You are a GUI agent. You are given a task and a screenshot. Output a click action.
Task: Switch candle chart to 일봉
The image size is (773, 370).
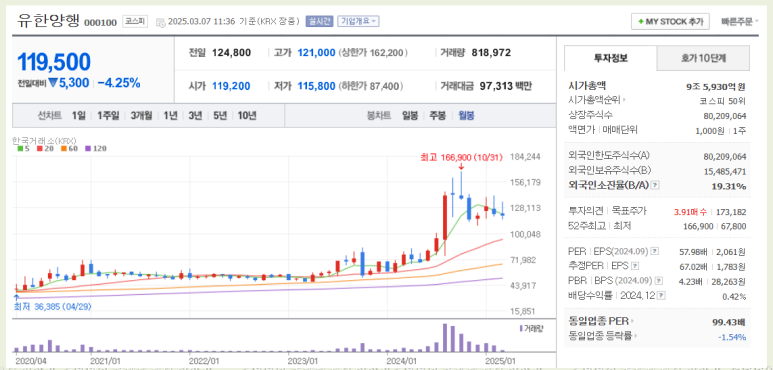tap(410, 116)
